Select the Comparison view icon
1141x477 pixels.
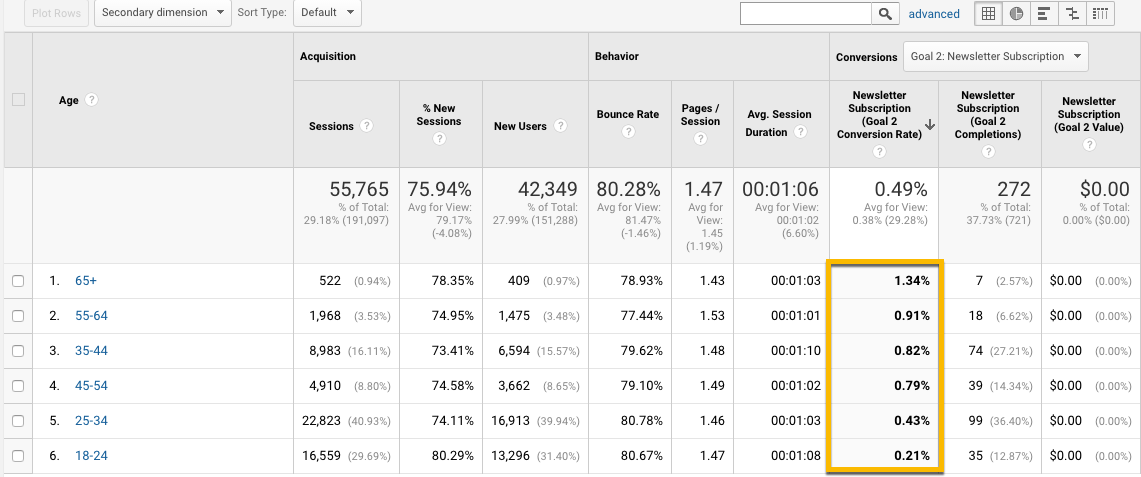1072,13
